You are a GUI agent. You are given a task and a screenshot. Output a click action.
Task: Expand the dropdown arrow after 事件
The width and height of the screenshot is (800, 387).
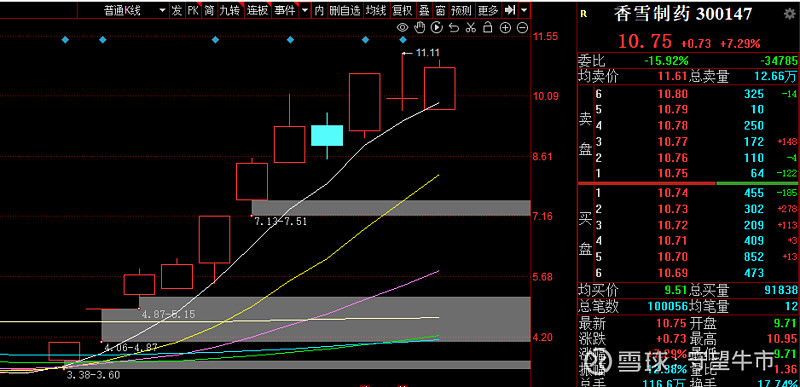point(305,10)
